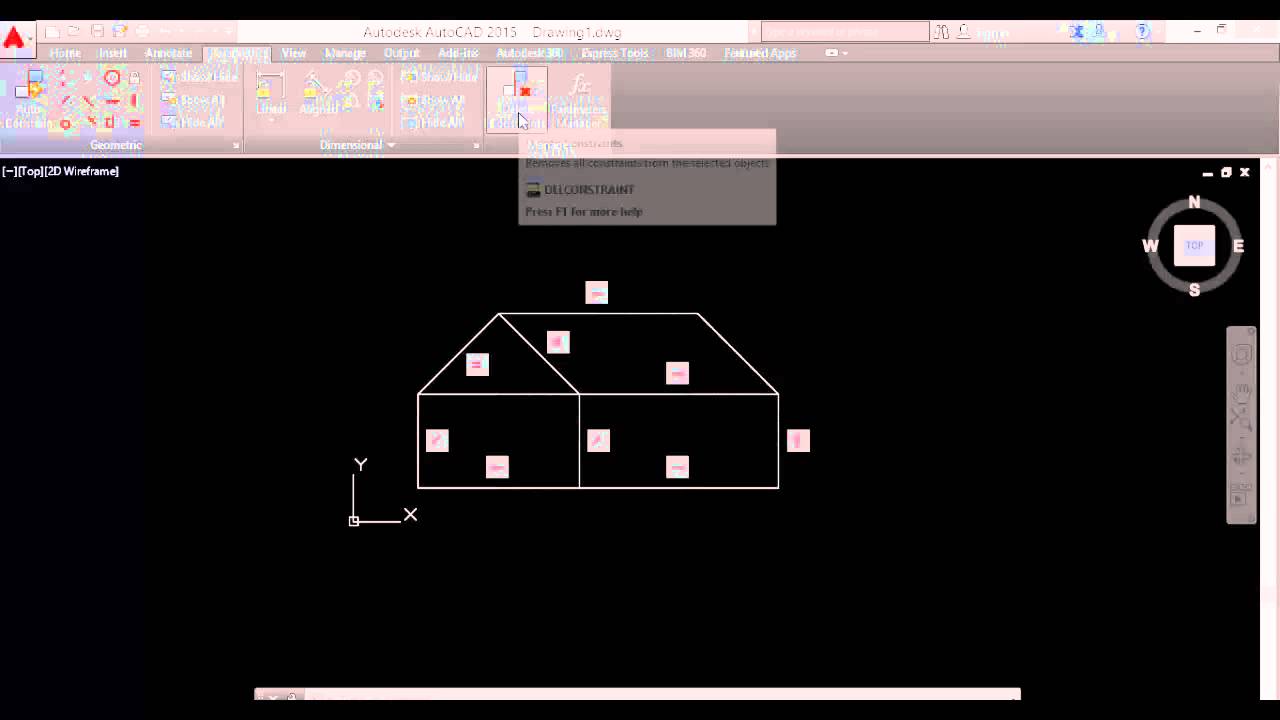Screen dimensions: 1280x720
Task: Show All geometric constraints
Action: point(194,100)
